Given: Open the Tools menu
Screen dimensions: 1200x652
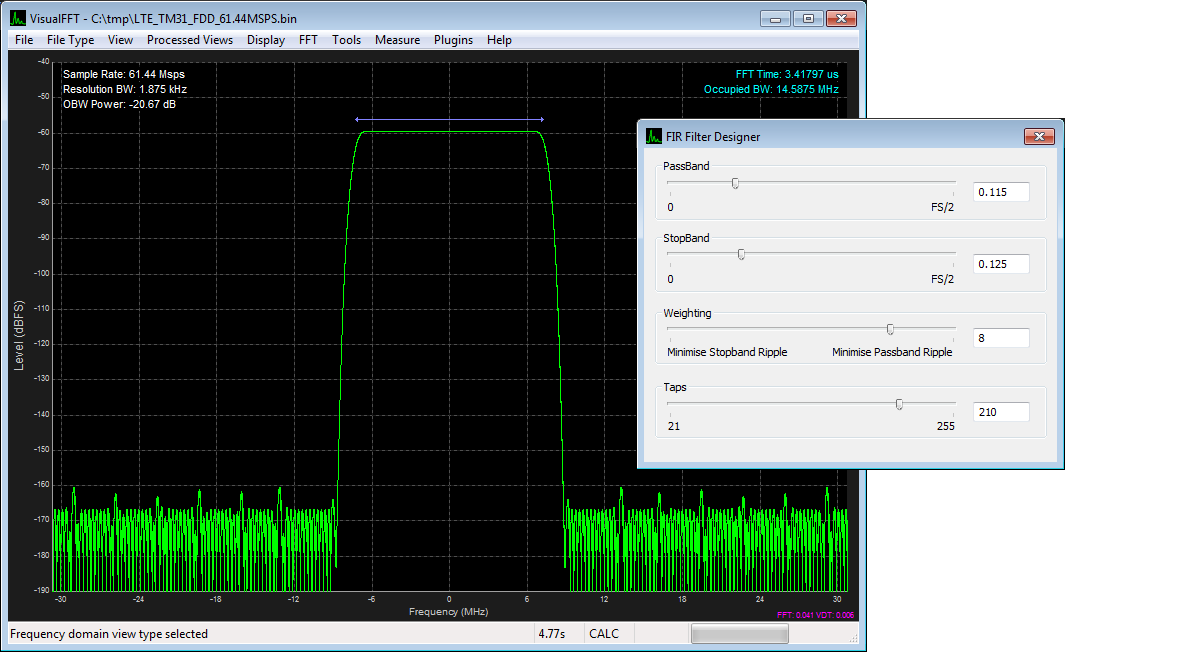Looking at the screenshot, I should click(346, 40).
